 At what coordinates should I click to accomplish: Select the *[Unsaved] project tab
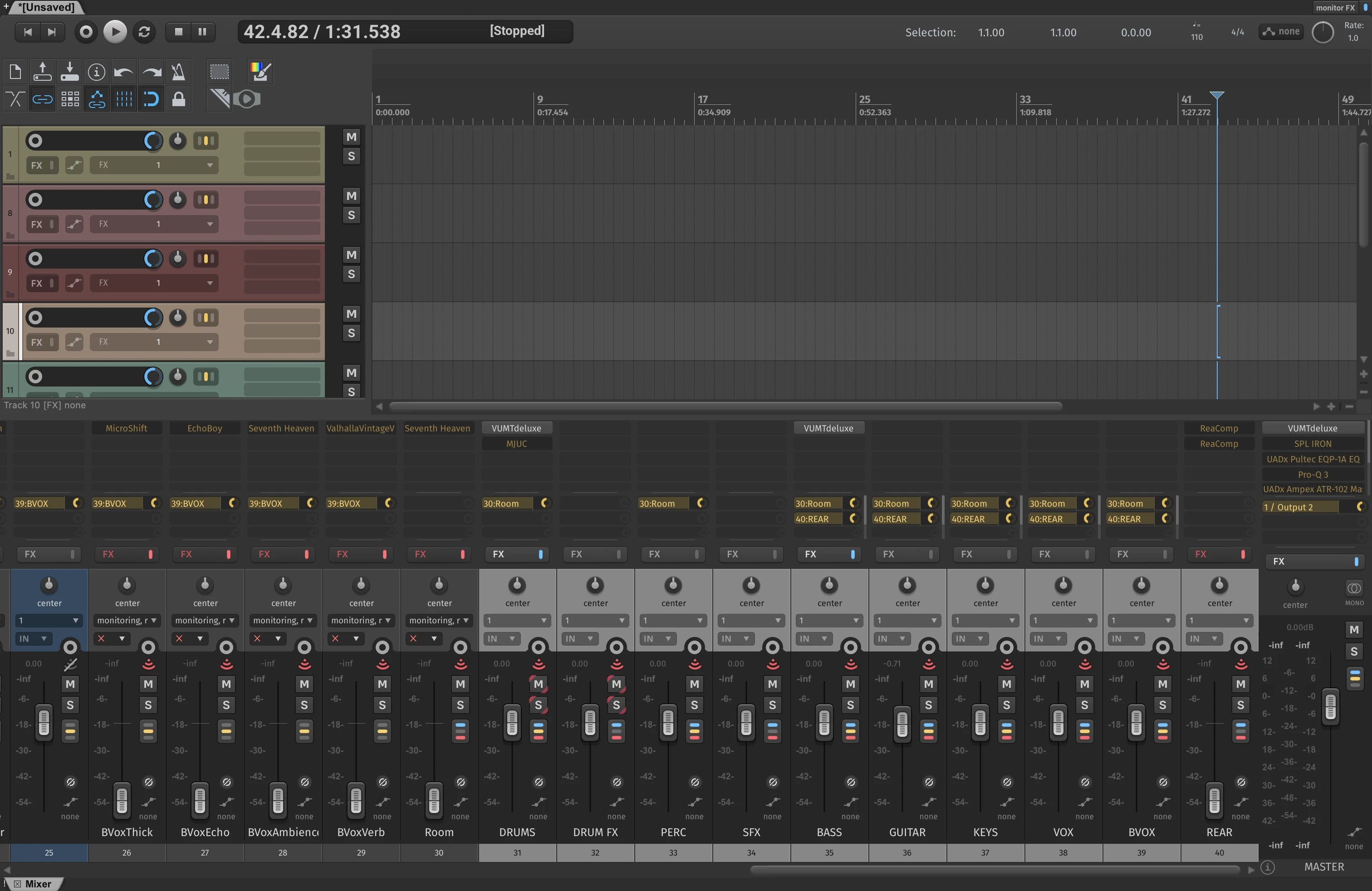click(47, 8)
